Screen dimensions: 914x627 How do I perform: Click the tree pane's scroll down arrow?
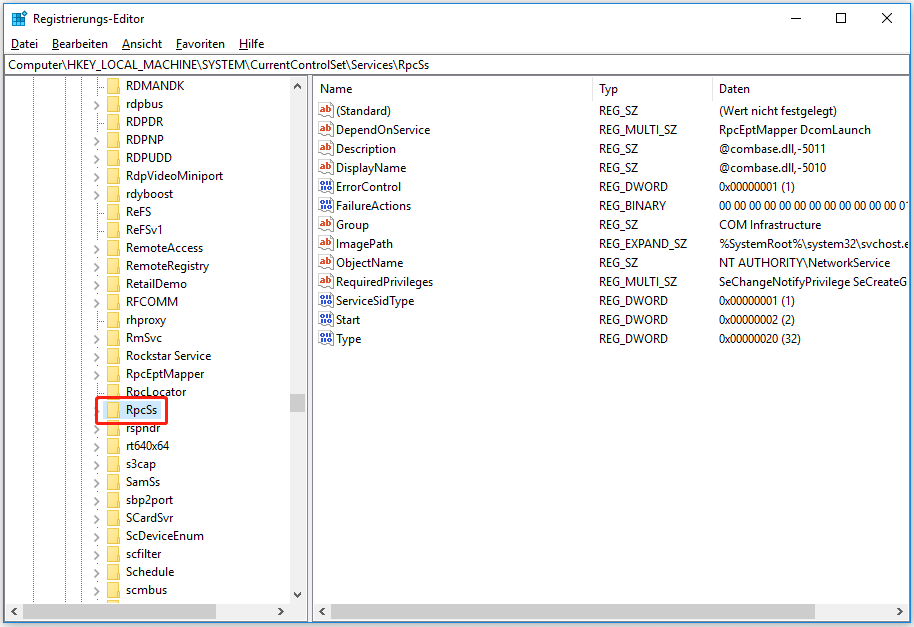click(298, 593)
